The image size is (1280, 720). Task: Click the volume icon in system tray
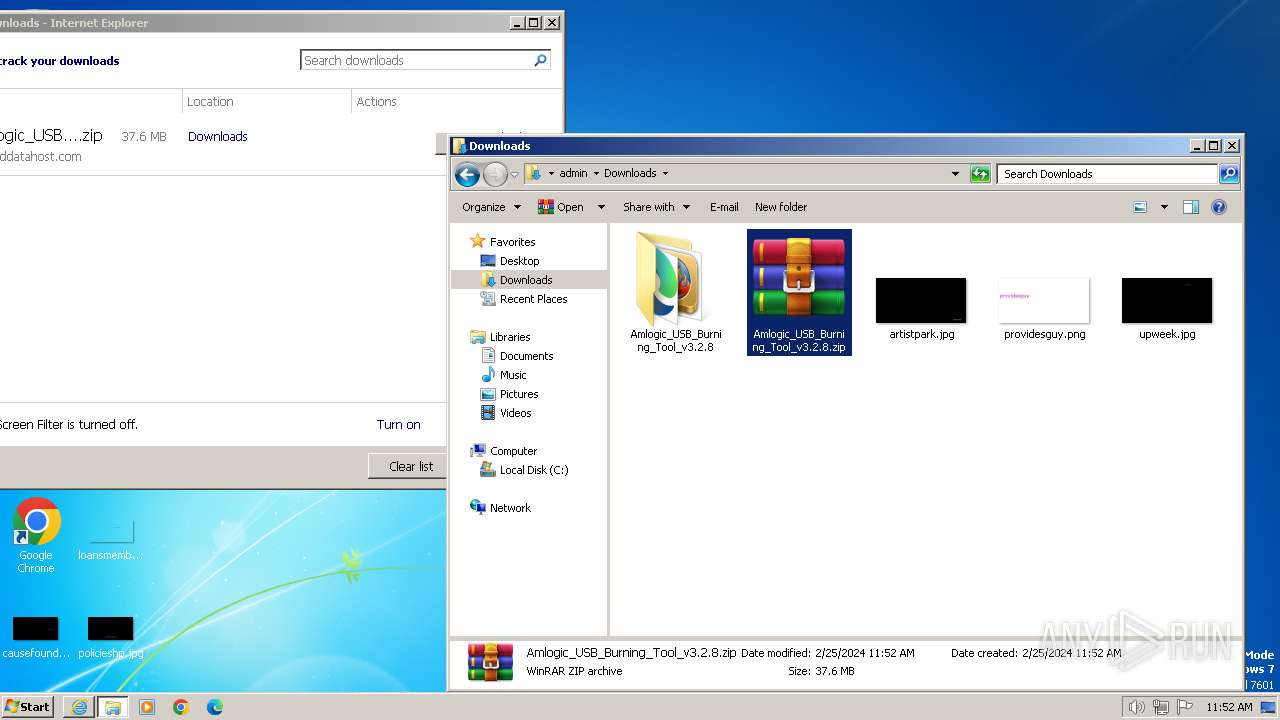pos(1137,707)
